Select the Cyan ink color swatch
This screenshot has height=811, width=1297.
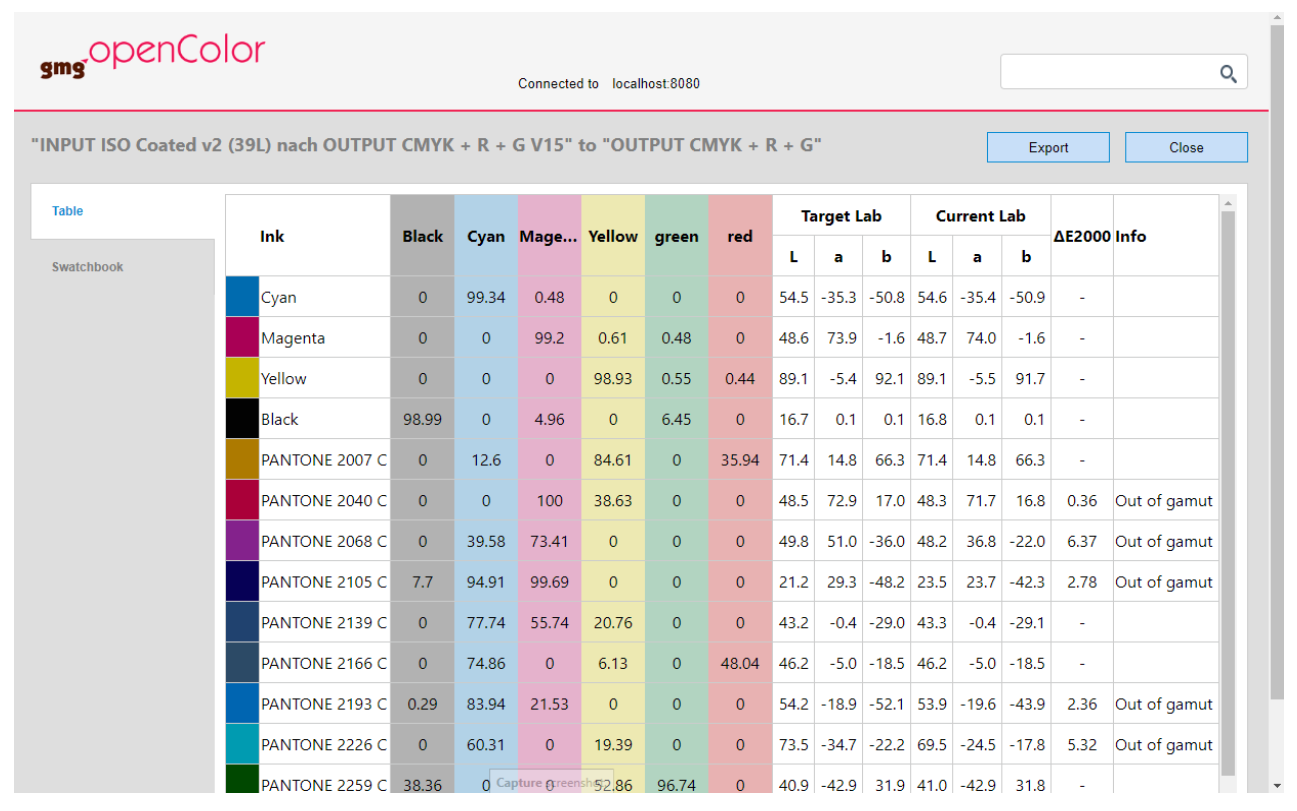click(x=242, y=297)
